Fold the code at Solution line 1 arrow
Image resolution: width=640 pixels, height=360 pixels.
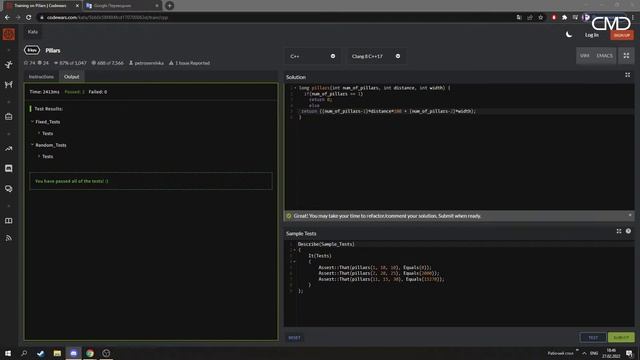[x=296, y=88]
